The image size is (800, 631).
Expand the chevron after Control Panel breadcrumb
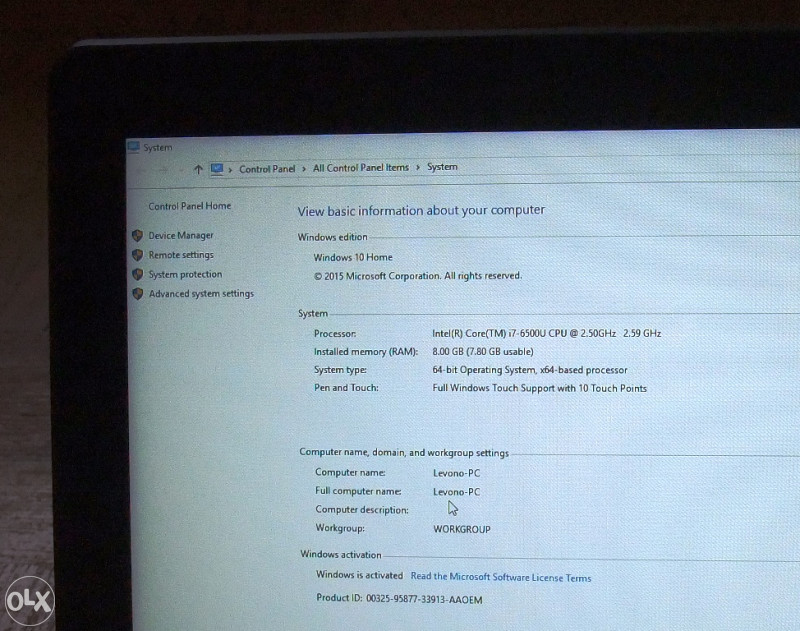point(304,168)
